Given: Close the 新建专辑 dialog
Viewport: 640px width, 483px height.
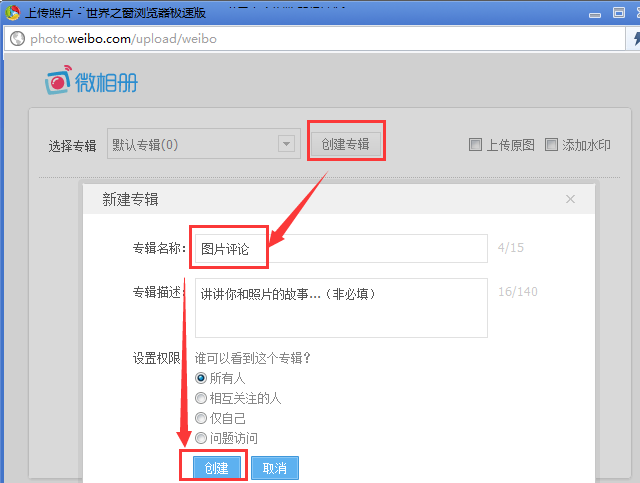Looking at the screenshot, I should [x=570, y=199].
